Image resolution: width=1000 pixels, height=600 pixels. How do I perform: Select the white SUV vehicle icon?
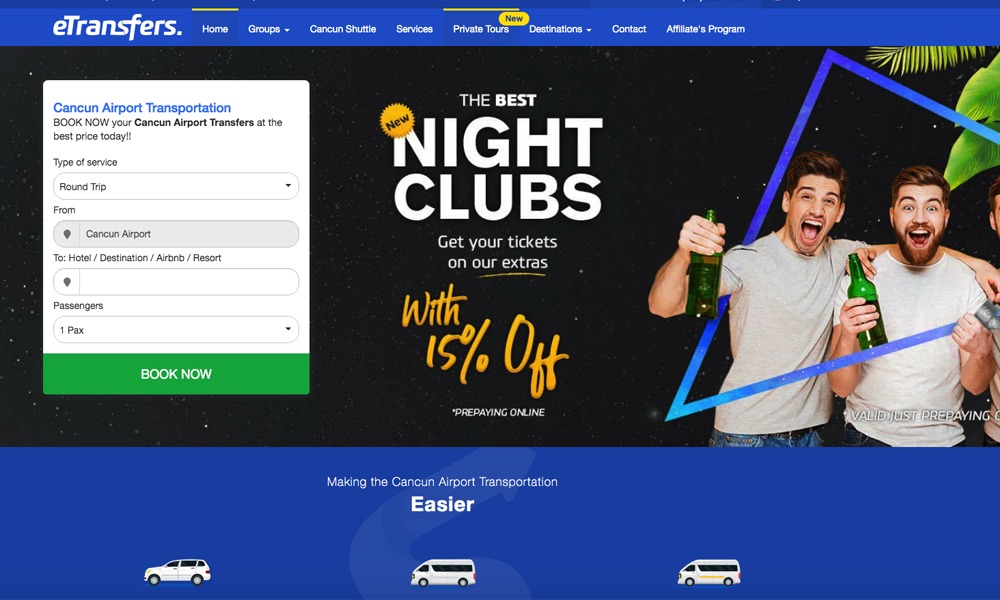(177, 572)
